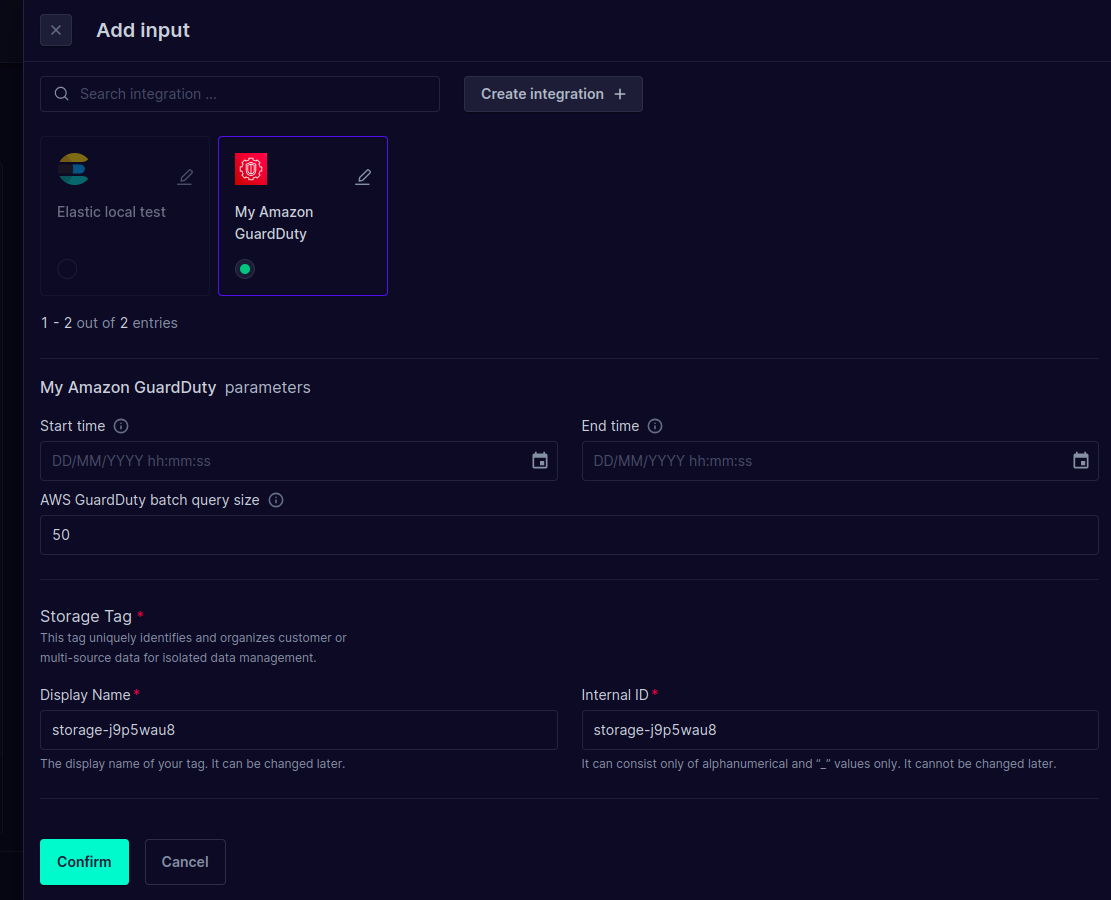Click the Storage Tag description text

pyautogui.click(x=193, y=648)
